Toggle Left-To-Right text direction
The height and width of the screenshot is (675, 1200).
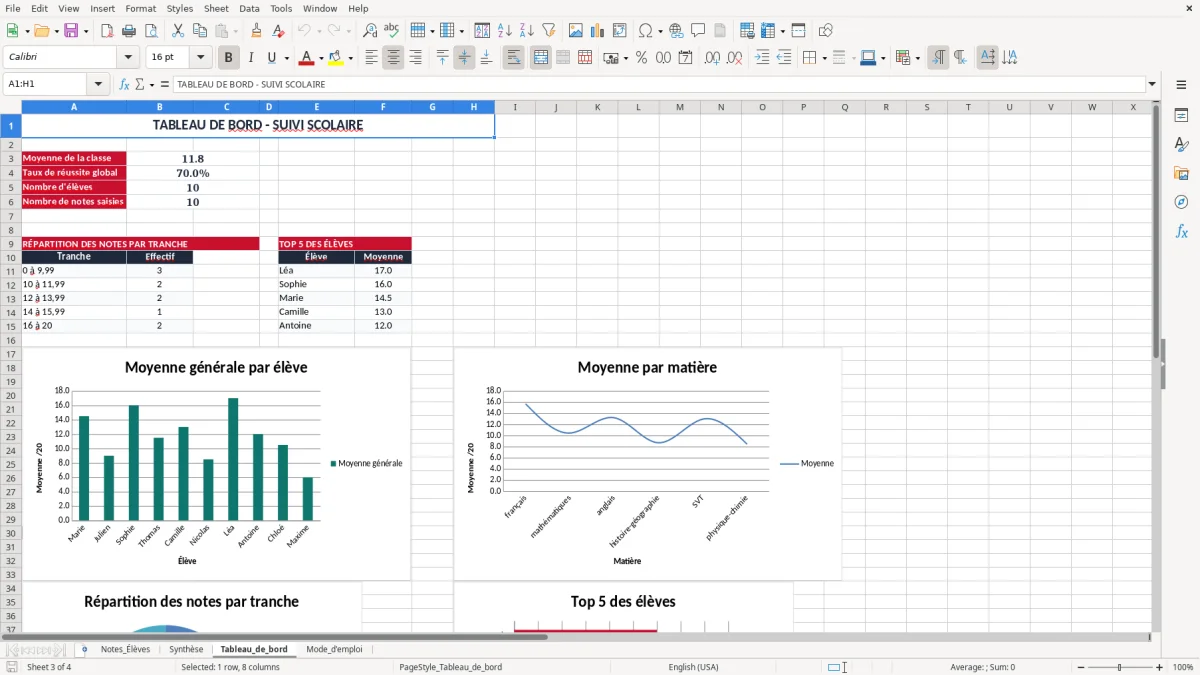(938, 58)
